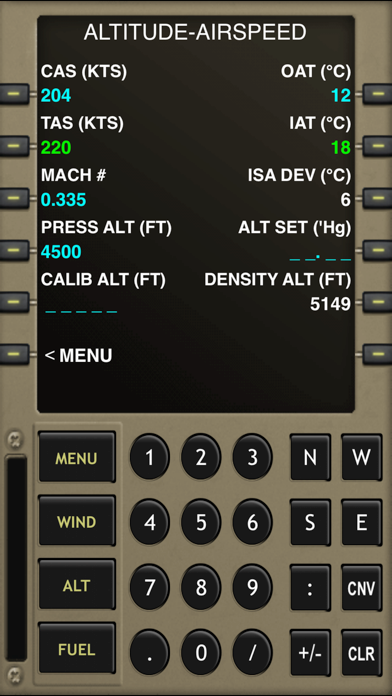Tap the N direction key
This screenshot has width=392, height=696.
pos(310,457)
